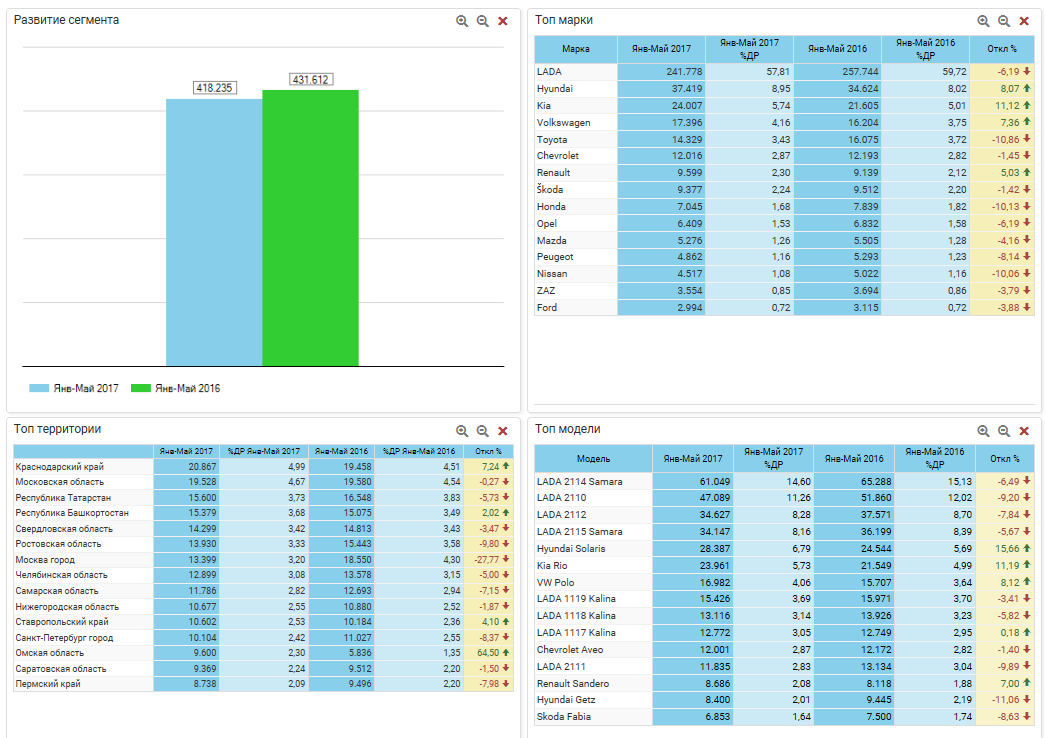The height and width of the screenshot is (738, 1045).
Task: Zoom in on the Топ территории panel
Action: pyautogui.click(x=462, y=431)
